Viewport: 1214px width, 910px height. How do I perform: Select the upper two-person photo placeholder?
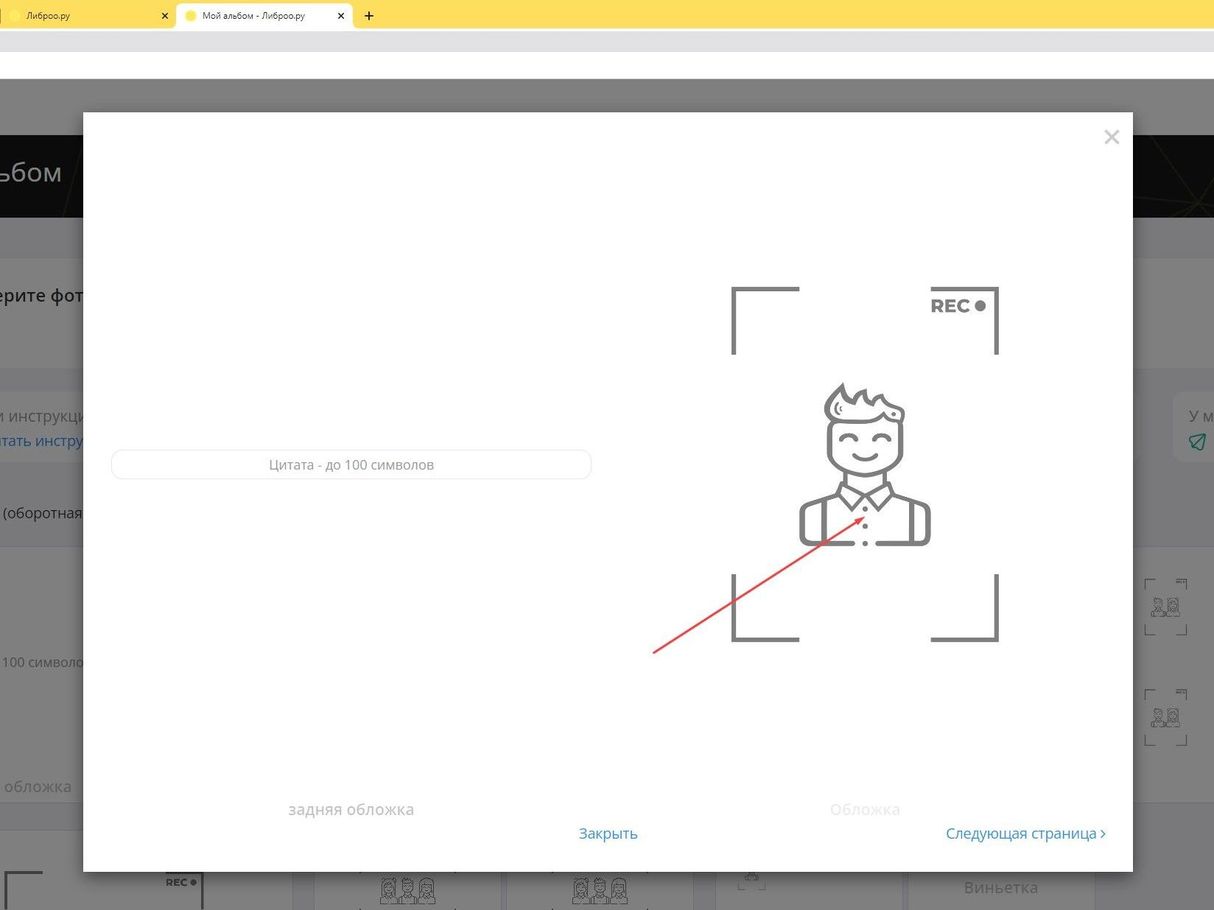tap(1165, 606)
